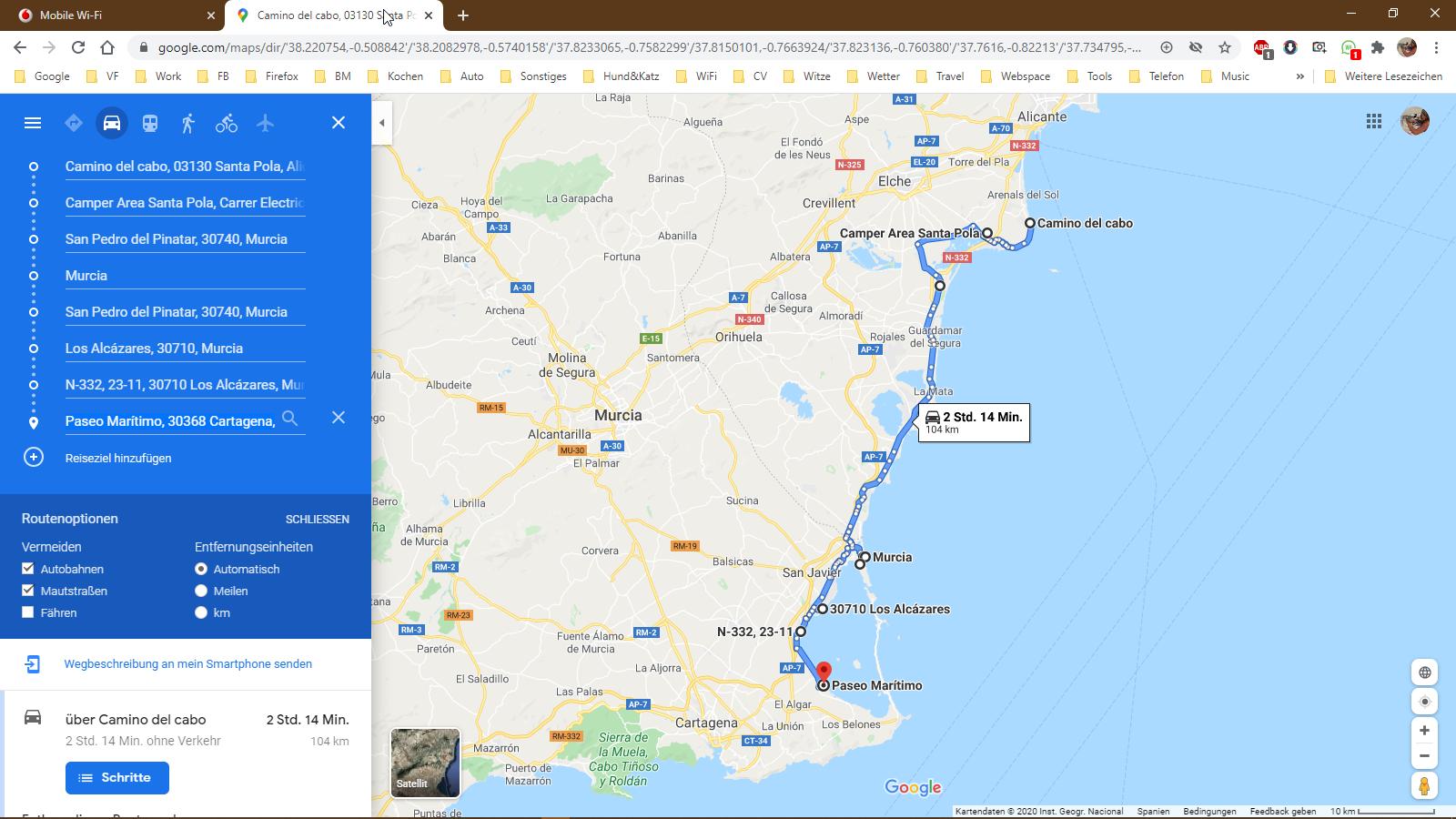This screenshot has width=1456, height=819.
Task: Click Feedback geben link
Action: click(1283, 811)
